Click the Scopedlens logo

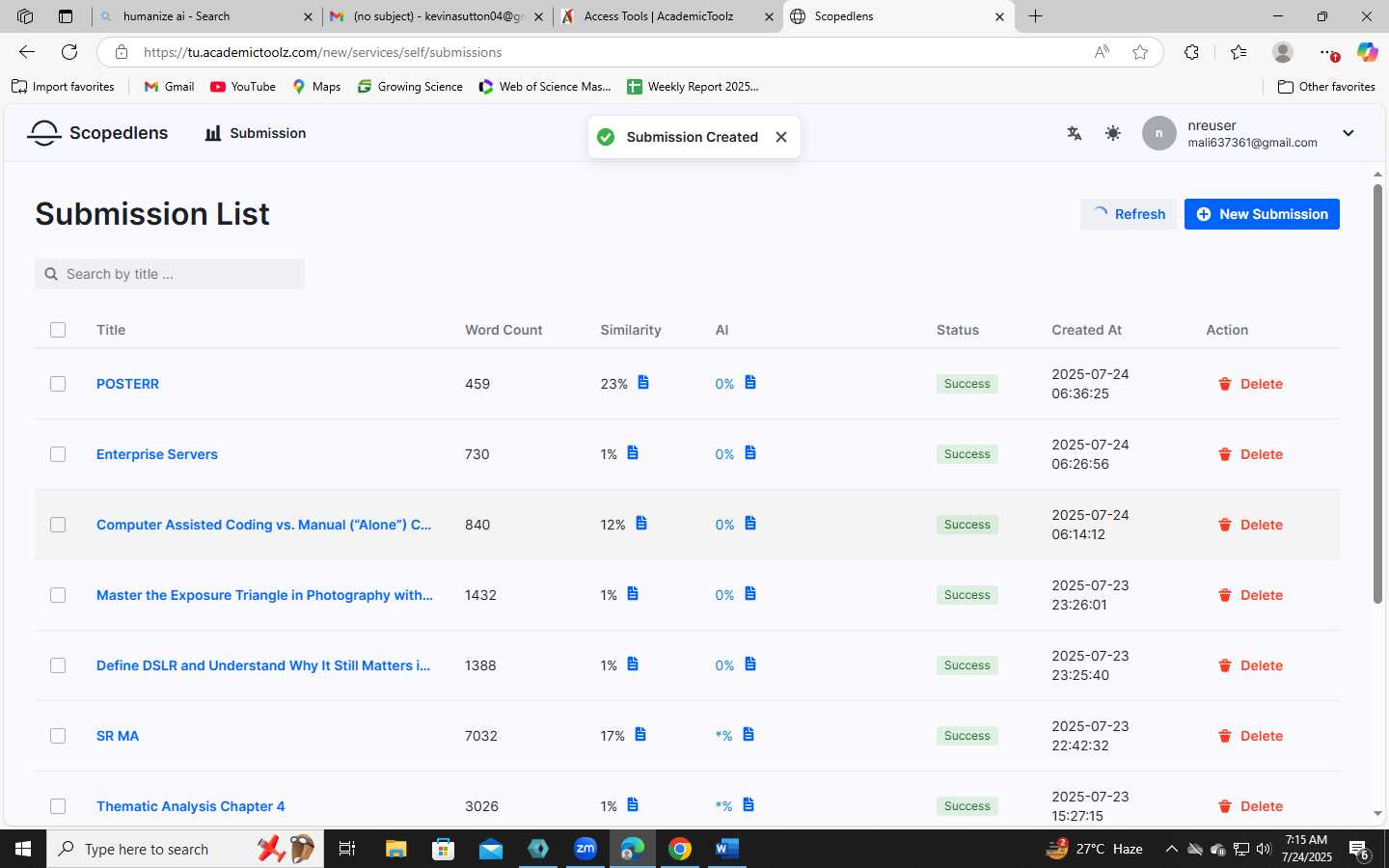(x=97, y=133)
